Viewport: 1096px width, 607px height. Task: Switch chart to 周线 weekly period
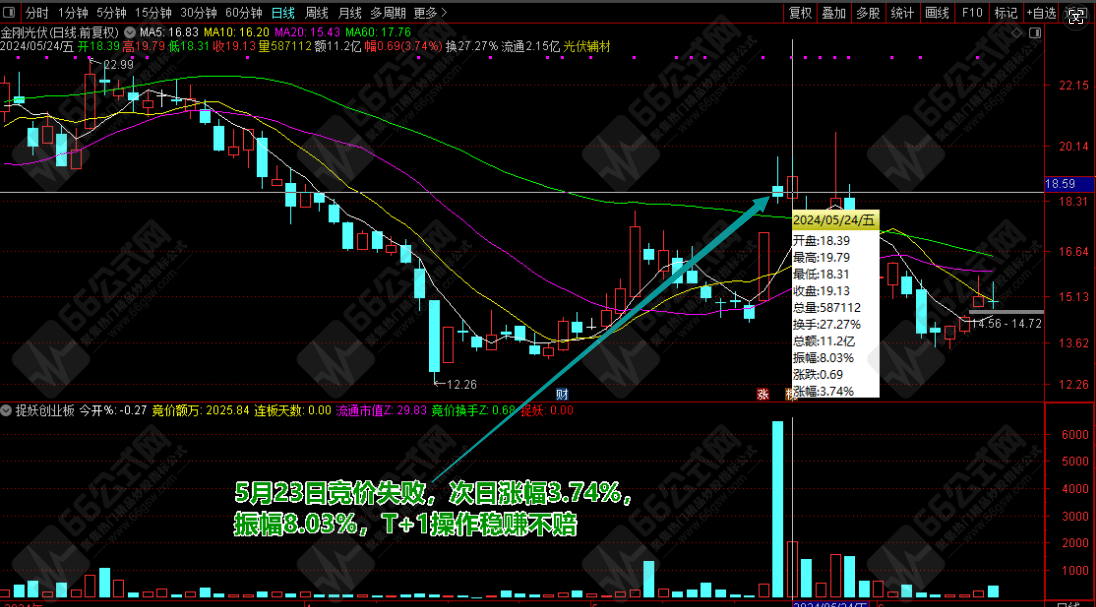(316, 13)
